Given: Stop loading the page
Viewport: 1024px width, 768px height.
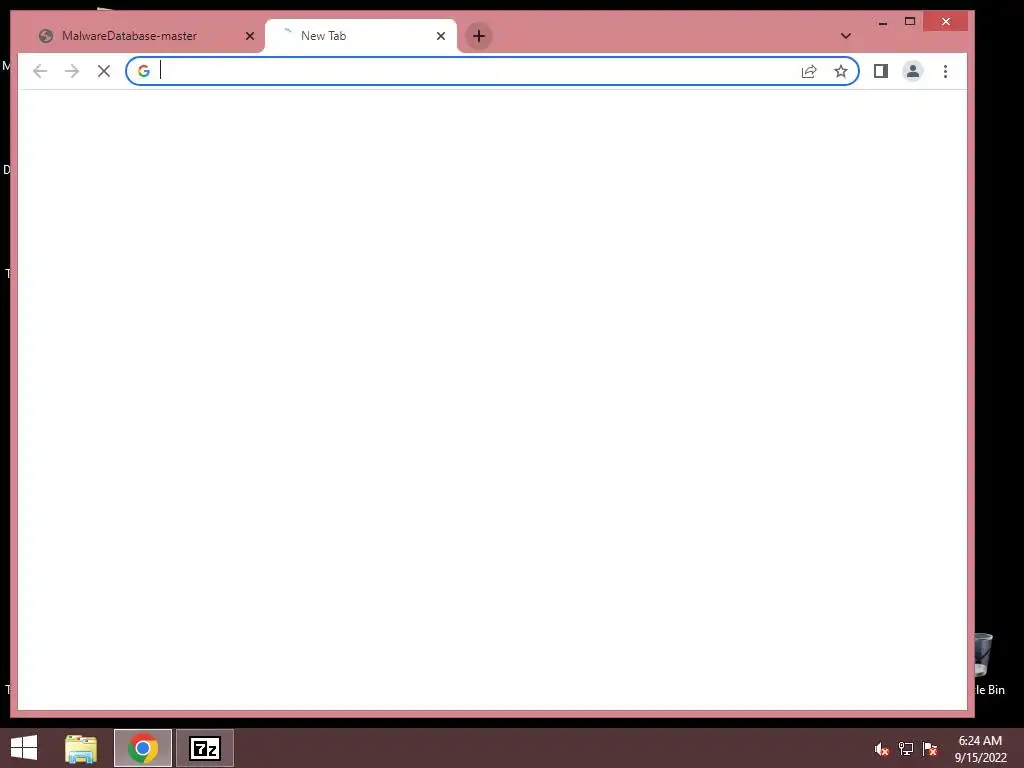Looking at the screenshot, I should (x=104, y=71).
